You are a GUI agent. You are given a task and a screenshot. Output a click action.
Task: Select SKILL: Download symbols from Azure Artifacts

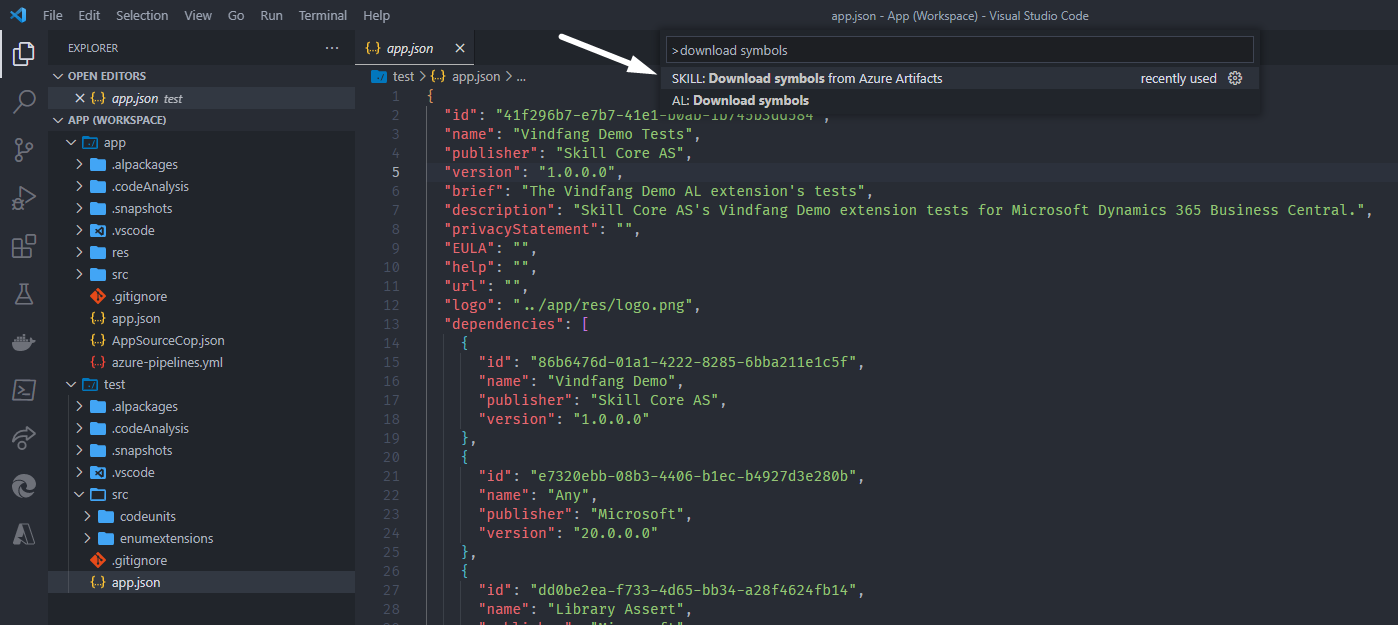click(x=806, y=78)
